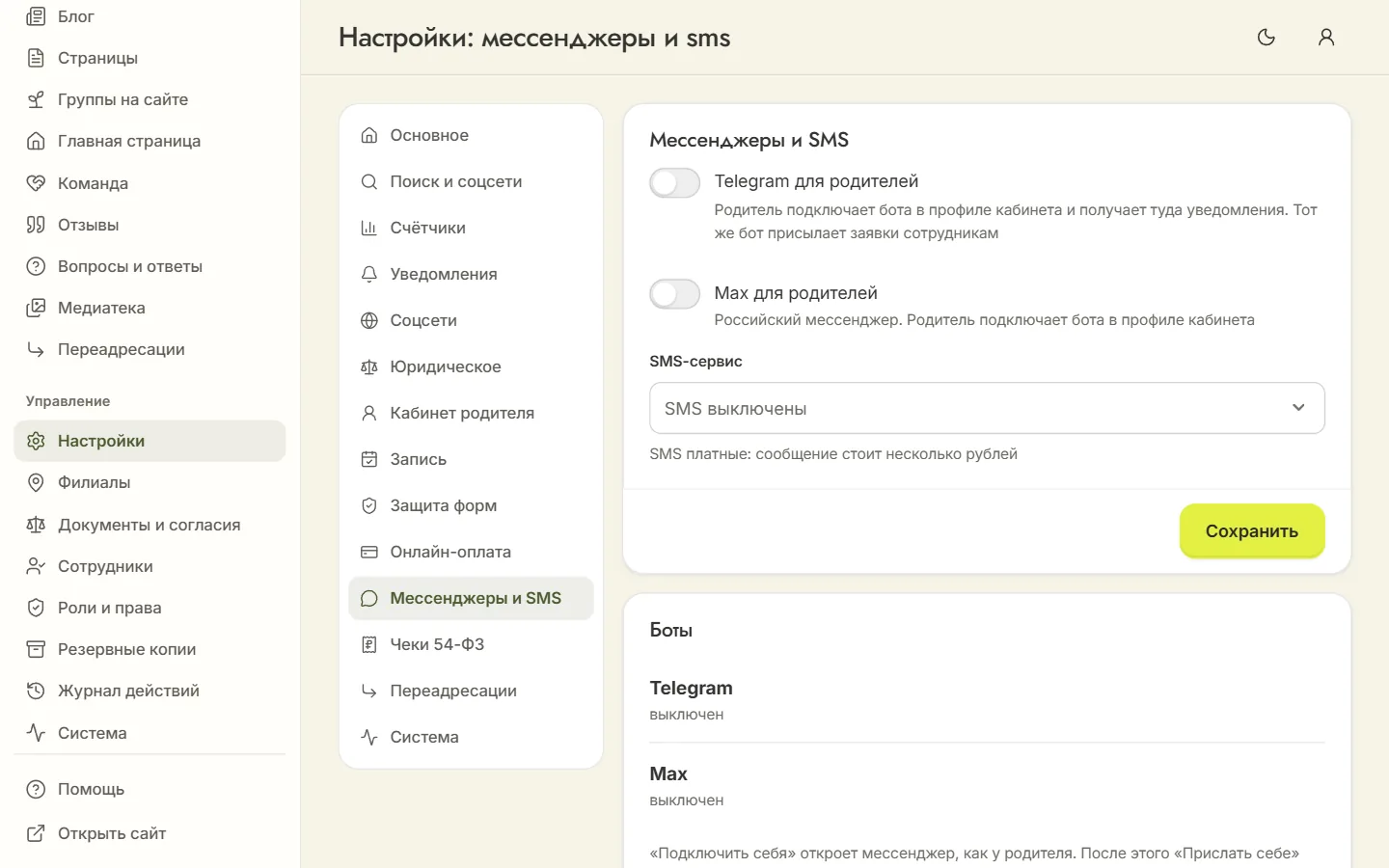Click the Боты section heading
The height and width of the screenshot is (868, 1389).
(671, 630)
